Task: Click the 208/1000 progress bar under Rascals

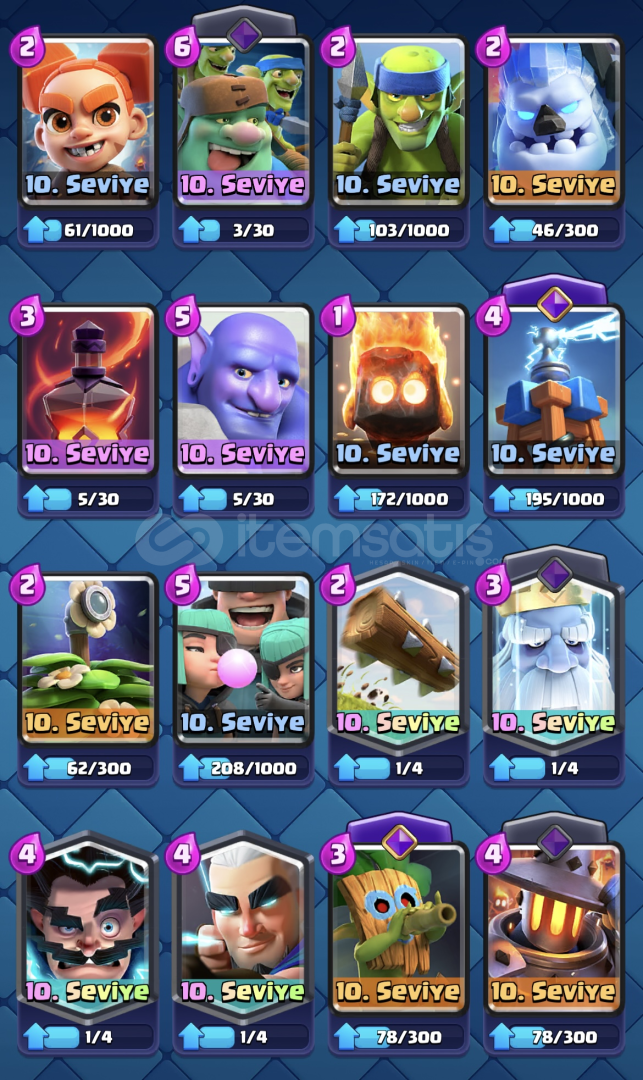Action: (x=243, y=768)
